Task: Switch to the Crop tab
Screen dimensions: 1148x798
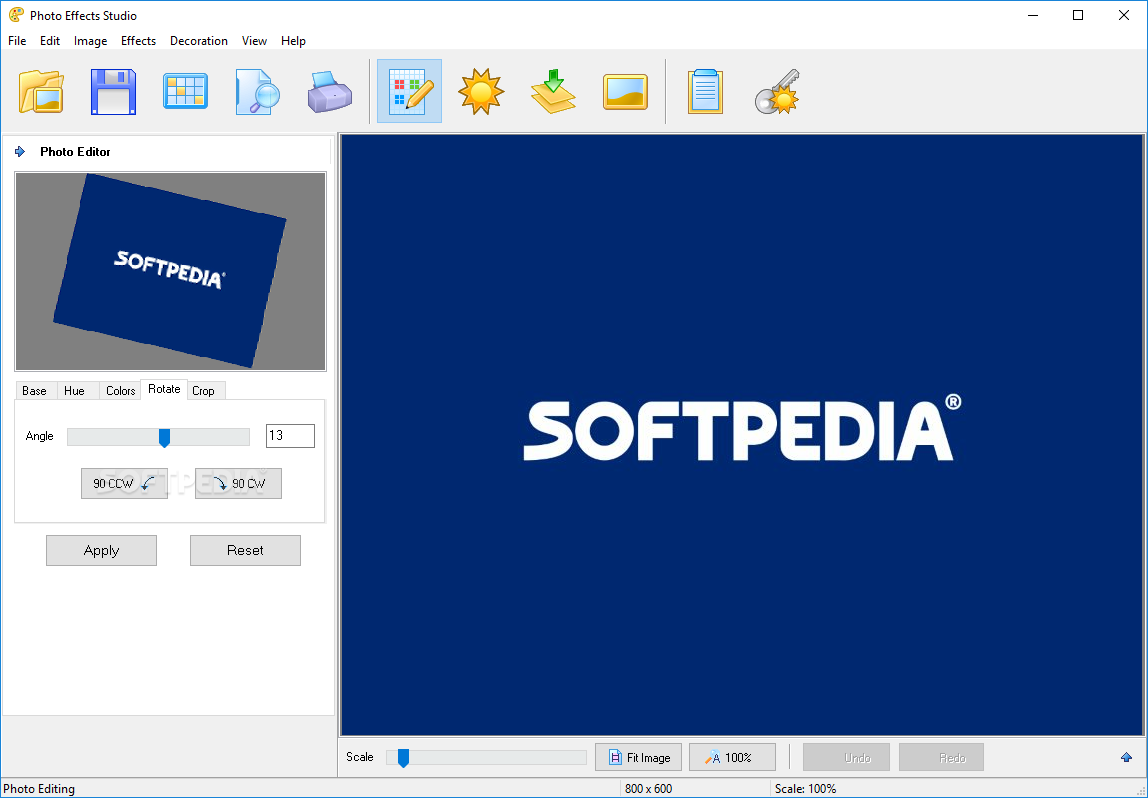Action: click(x=204, y=391)
